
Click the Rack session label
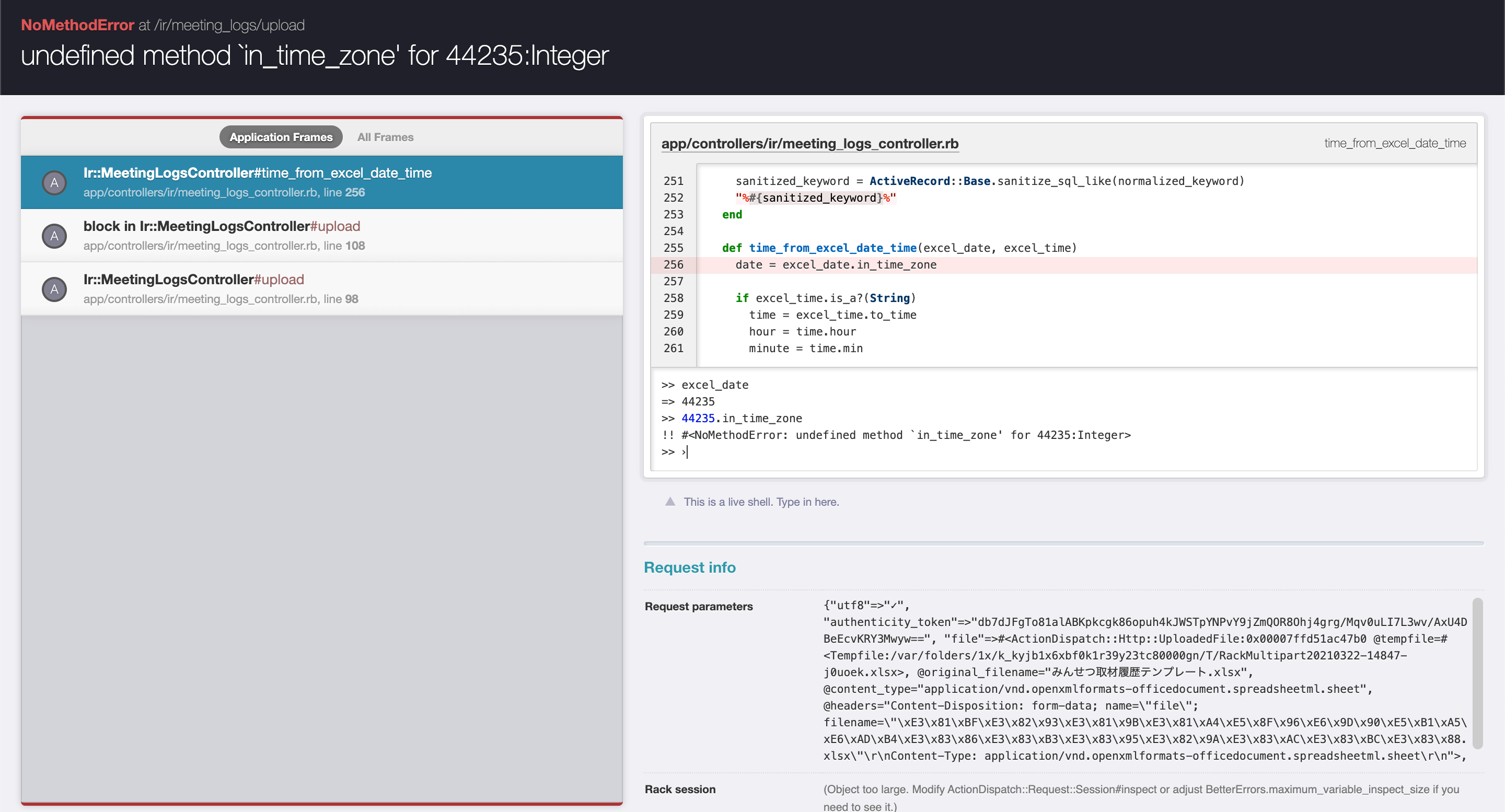[x=679, y=789]
